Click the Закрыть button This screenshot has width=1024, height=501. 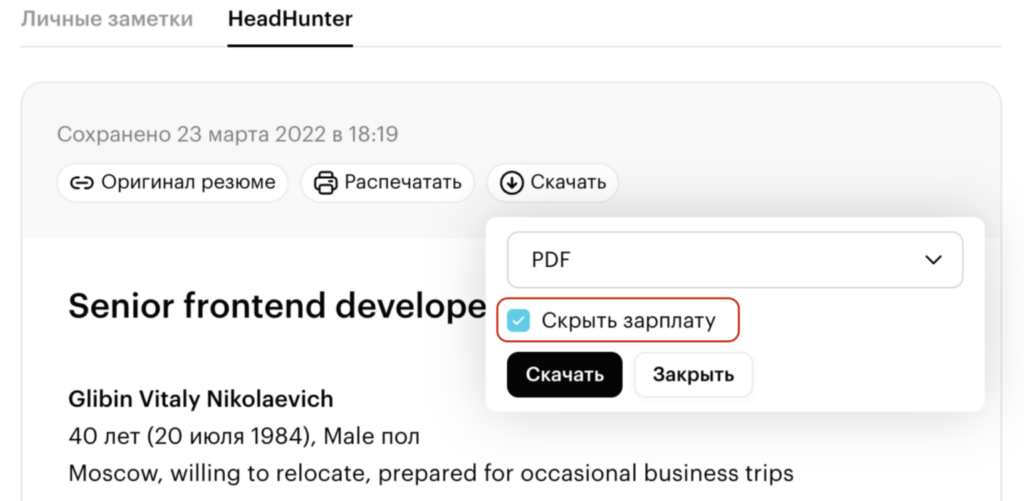coord(693,375)
